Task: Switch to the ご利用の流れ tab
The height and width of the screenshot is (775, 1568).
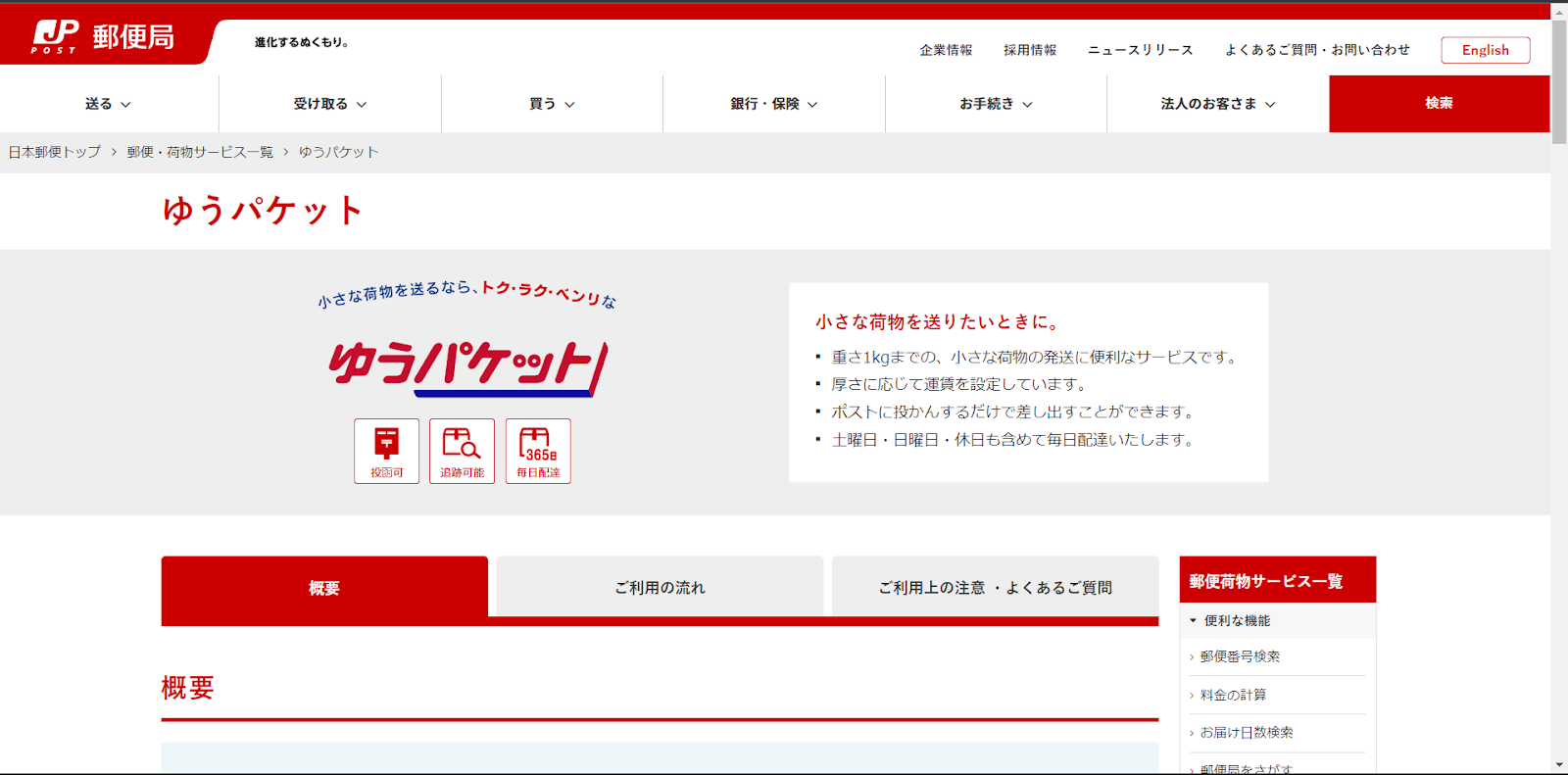Action: (x=660, y=588)
